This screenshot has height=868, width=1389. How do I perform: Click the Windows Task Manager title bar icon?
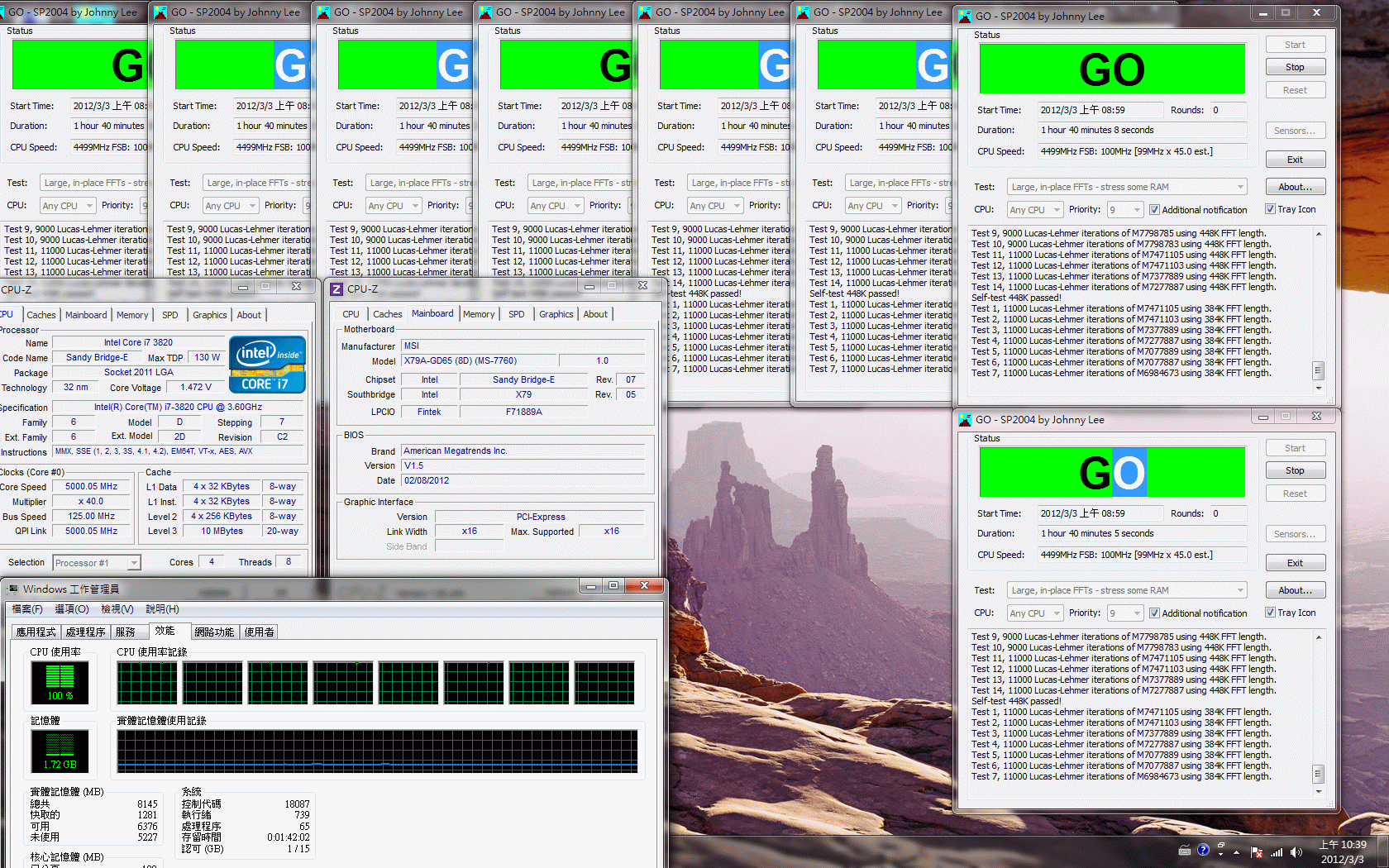pyautogui.click(x=12, y=589)
